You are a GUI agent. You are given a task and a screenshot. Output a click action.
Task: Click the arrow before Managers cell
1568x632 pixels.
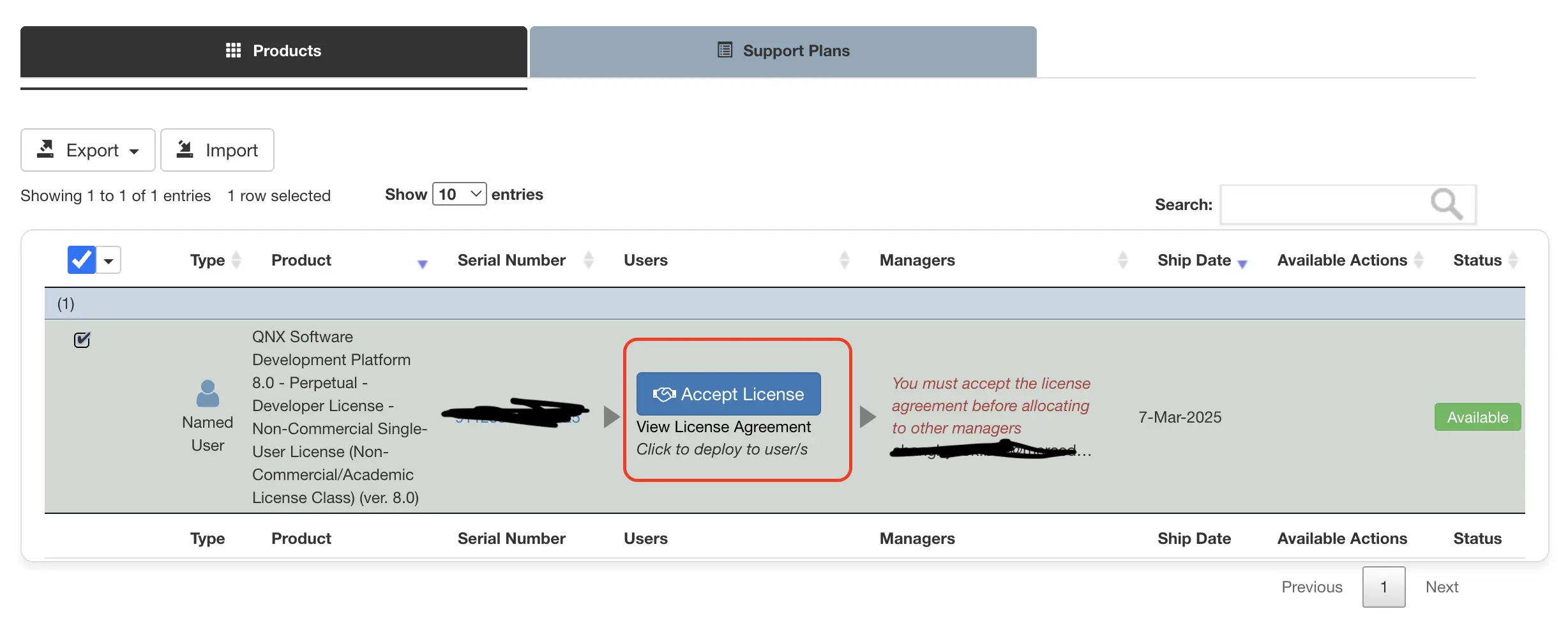(868, 417)
